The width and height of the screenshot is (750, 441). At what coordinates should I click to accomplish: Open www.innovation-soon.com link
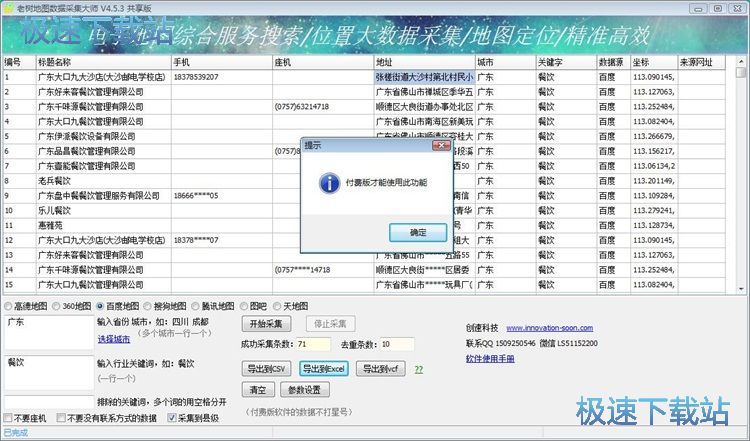pyautogui.click(x=550, y=328)
